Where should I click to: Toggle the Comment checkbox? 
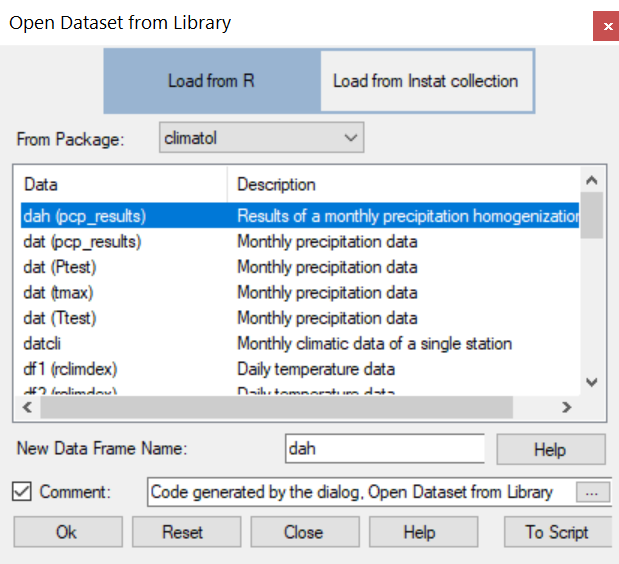click(x=22, y=492)
